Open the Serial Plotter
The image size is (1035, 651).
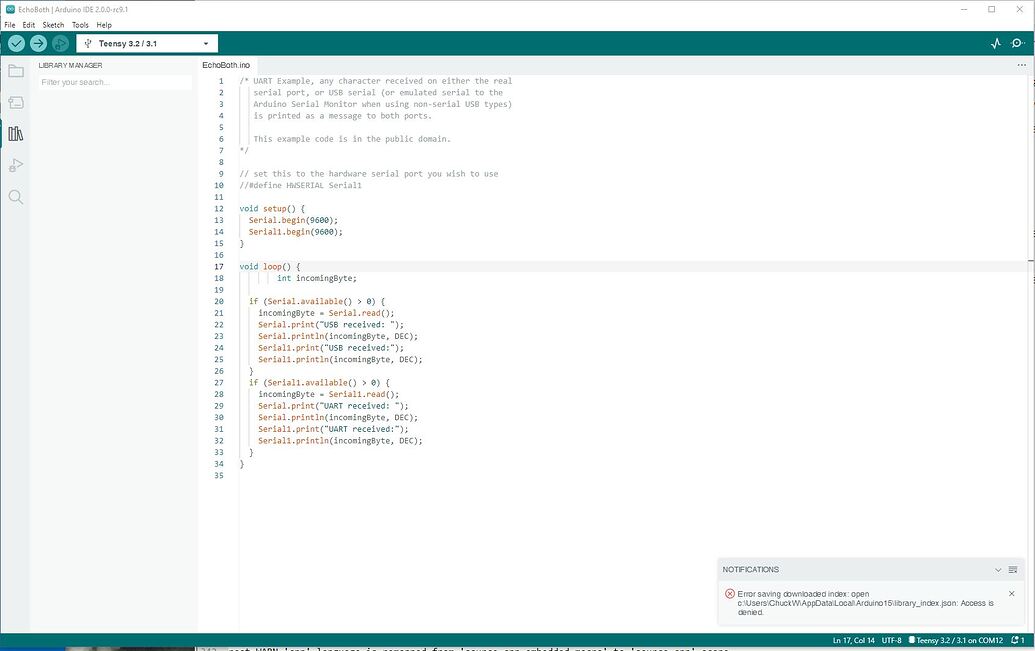tap(996, 44)
